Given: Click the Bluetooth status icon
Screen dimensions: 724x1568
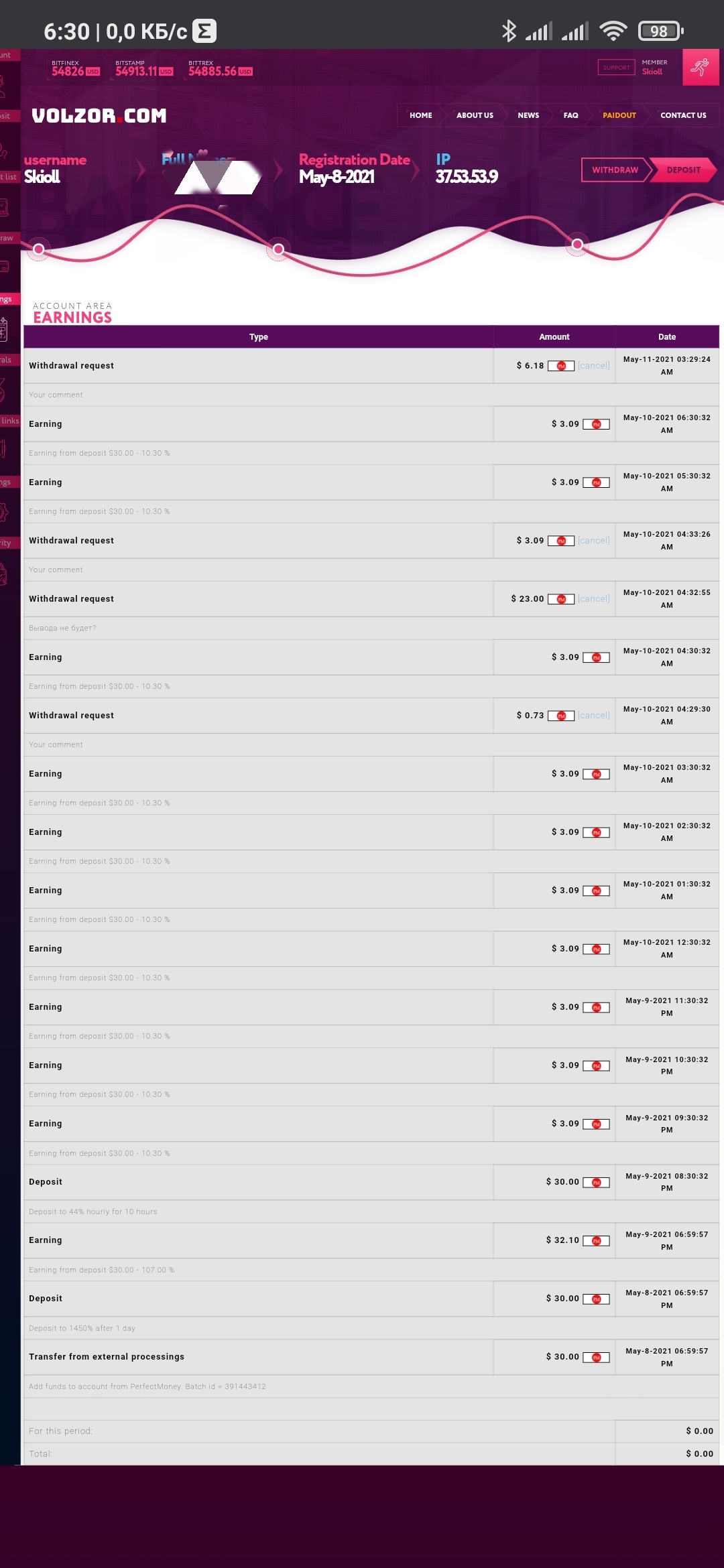Looking at the screenshot, I should (x=509, y=31).
